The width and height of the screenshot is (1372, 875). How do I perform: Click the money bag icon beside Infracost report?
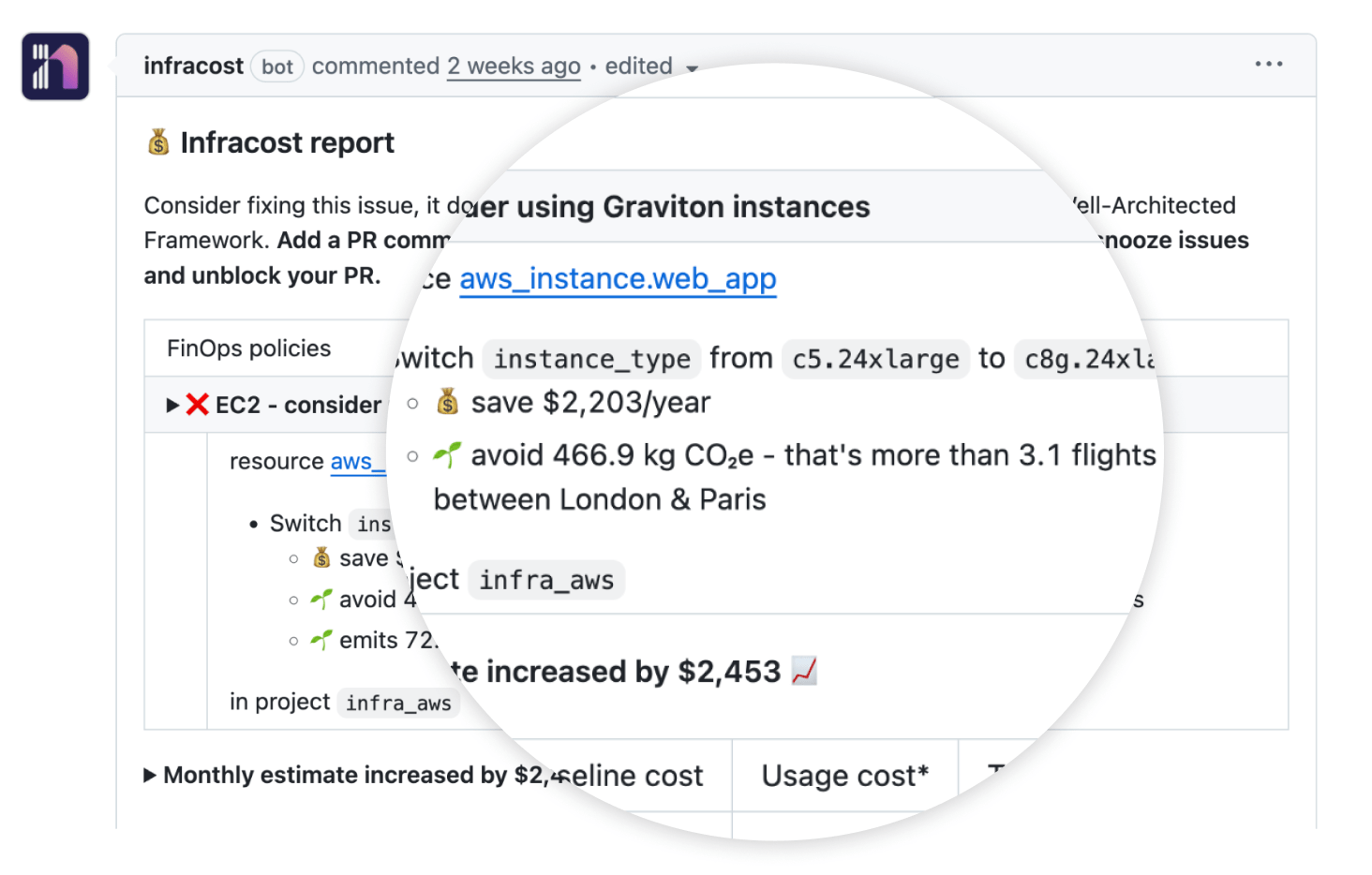(x=157, y=141)
